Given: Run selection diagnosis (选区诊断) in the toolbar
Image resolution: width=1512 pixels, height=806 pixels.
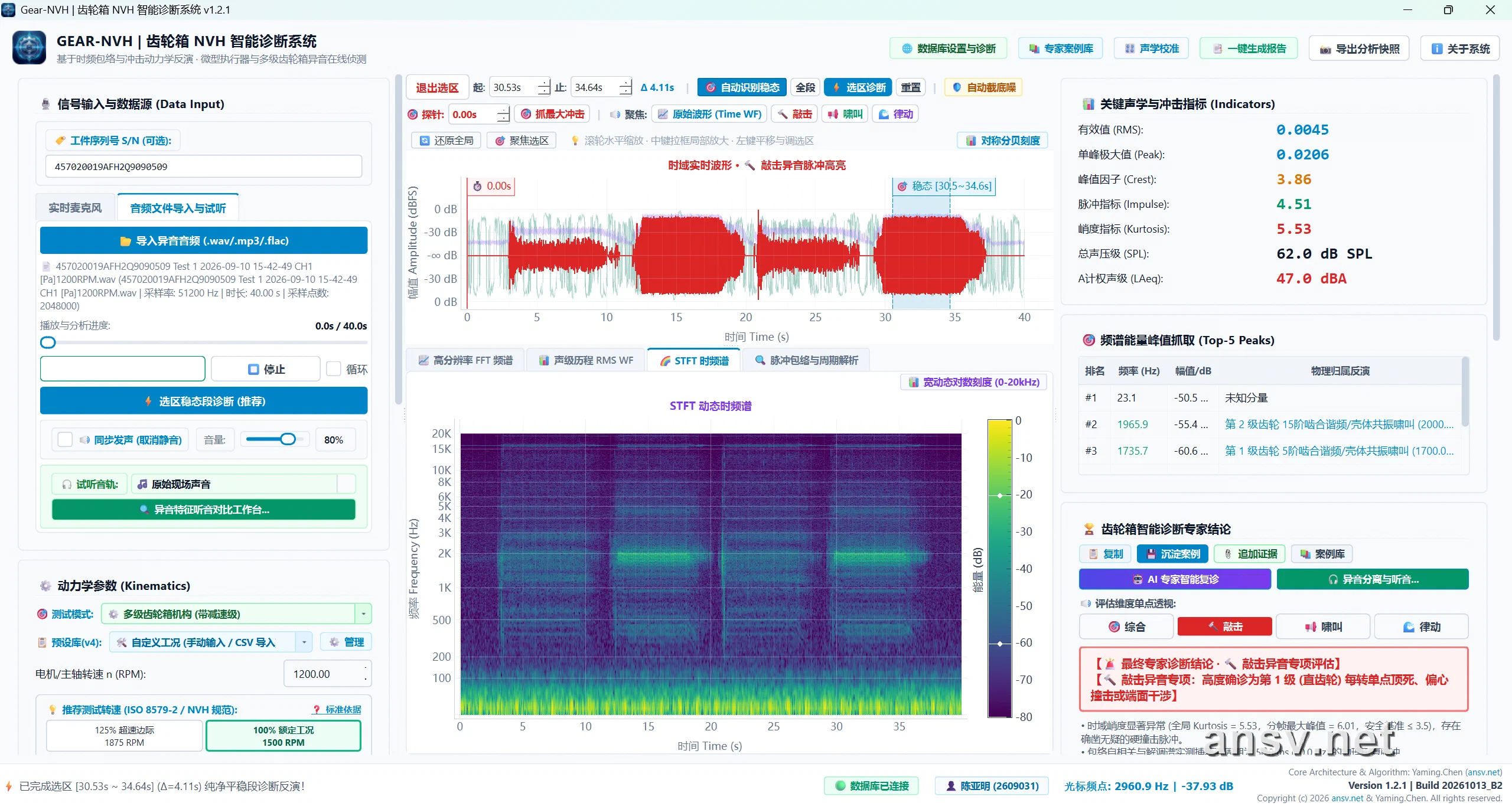Looking at the screenshot, I should click(858, 87).
